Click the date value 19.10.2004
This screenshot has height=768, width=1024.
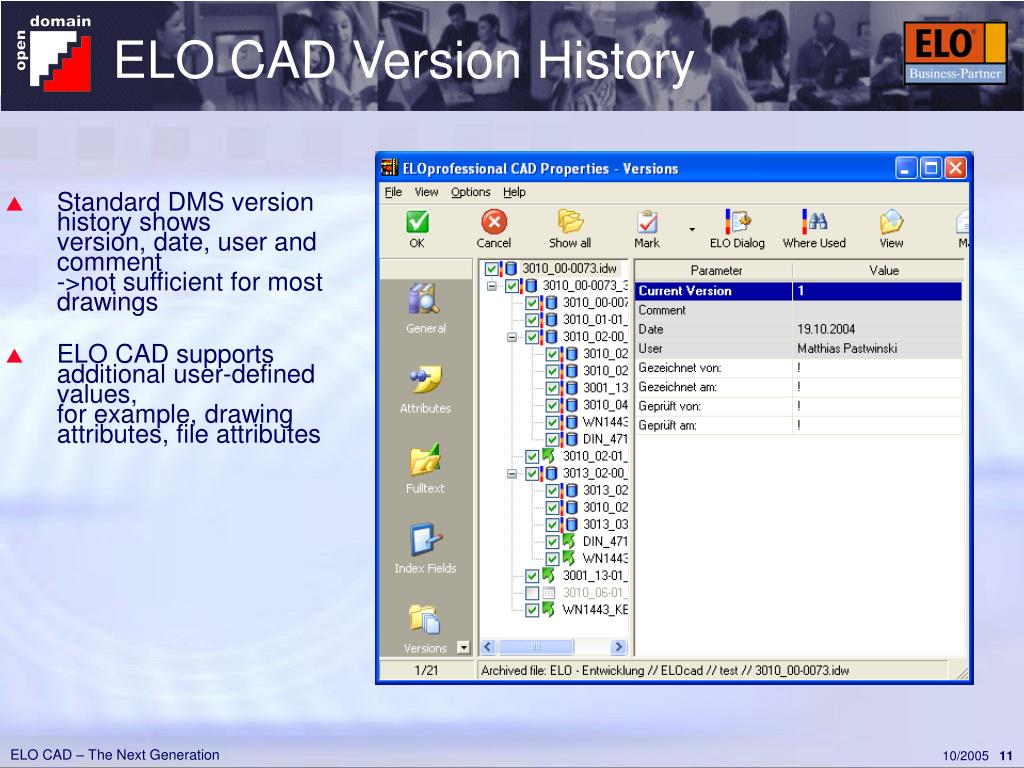click(825, 329)
